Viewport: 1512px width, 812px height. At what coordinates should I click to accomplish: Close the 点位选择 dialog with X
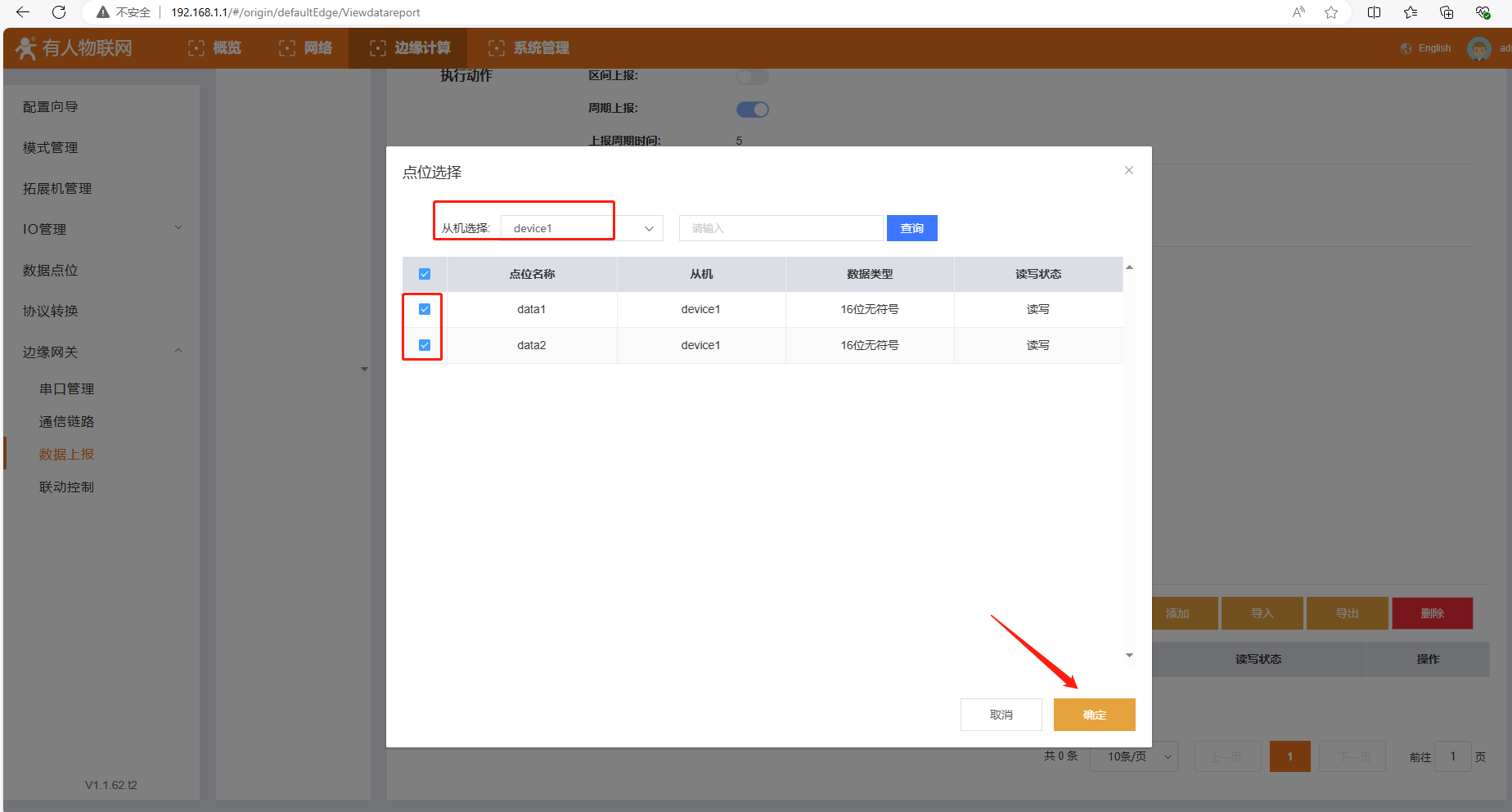[1128, 170]
